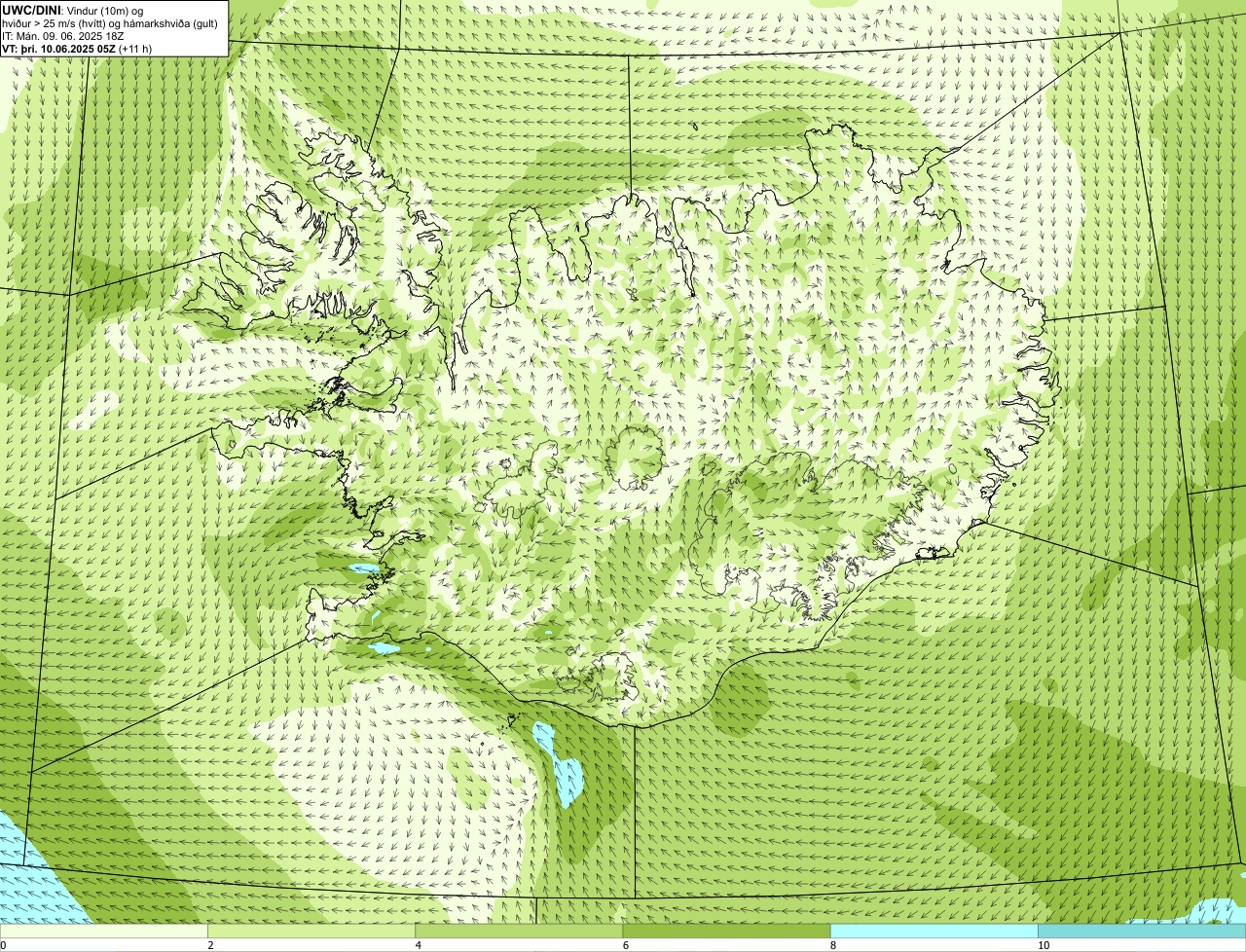Click the "hviður > 25 m/s (hvítt)" legend line
The image size is (1246, 952).
click(110, 22)
